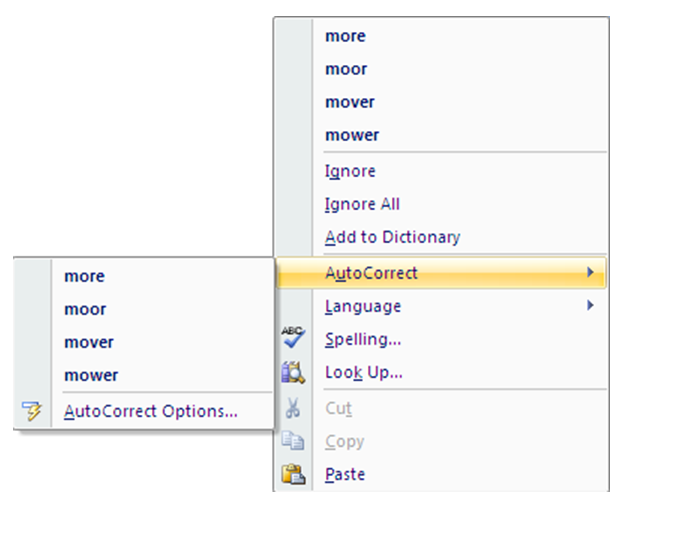
Task: Choose "mower" in the AutoCorrect submenu
Action: pyautogui.click(x=91, y=375)
